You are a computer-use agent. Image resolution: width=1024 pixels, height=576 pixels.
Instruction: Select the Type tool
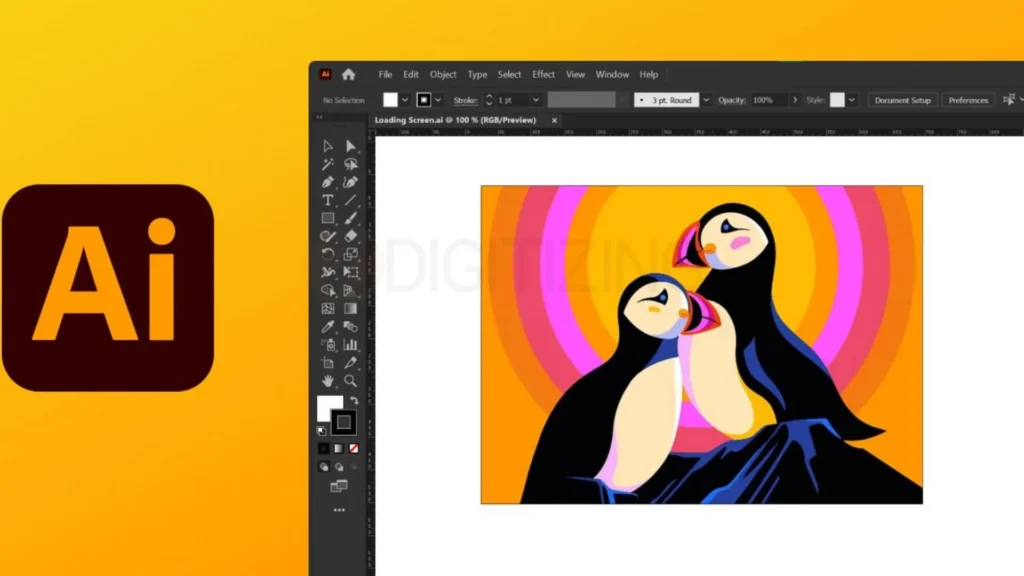[x=328, y=200]
